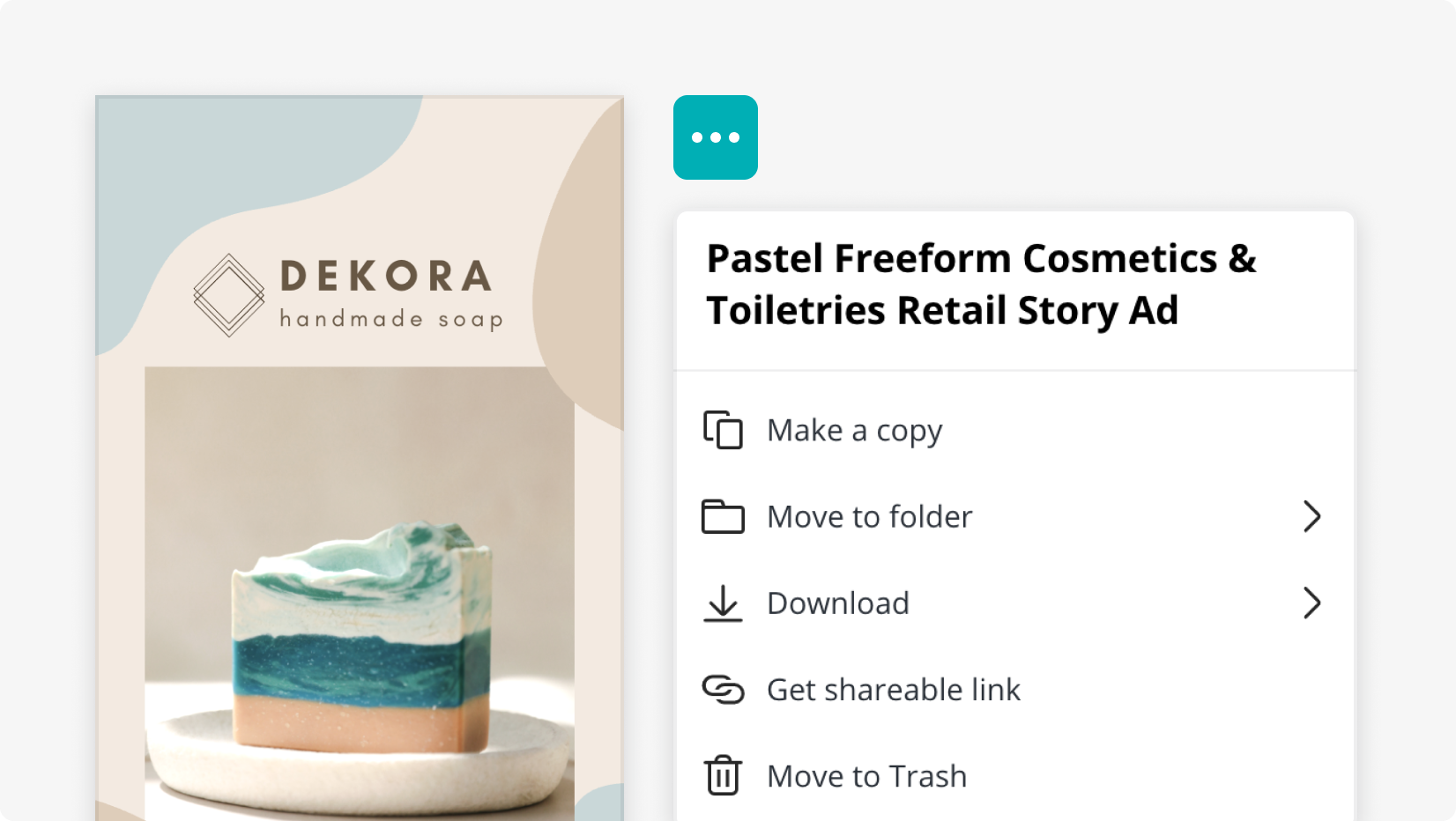This screenshot has width=1456, height=821.
Task: Click the ellipsis dots inside the teal button
Action: point(715,137)
